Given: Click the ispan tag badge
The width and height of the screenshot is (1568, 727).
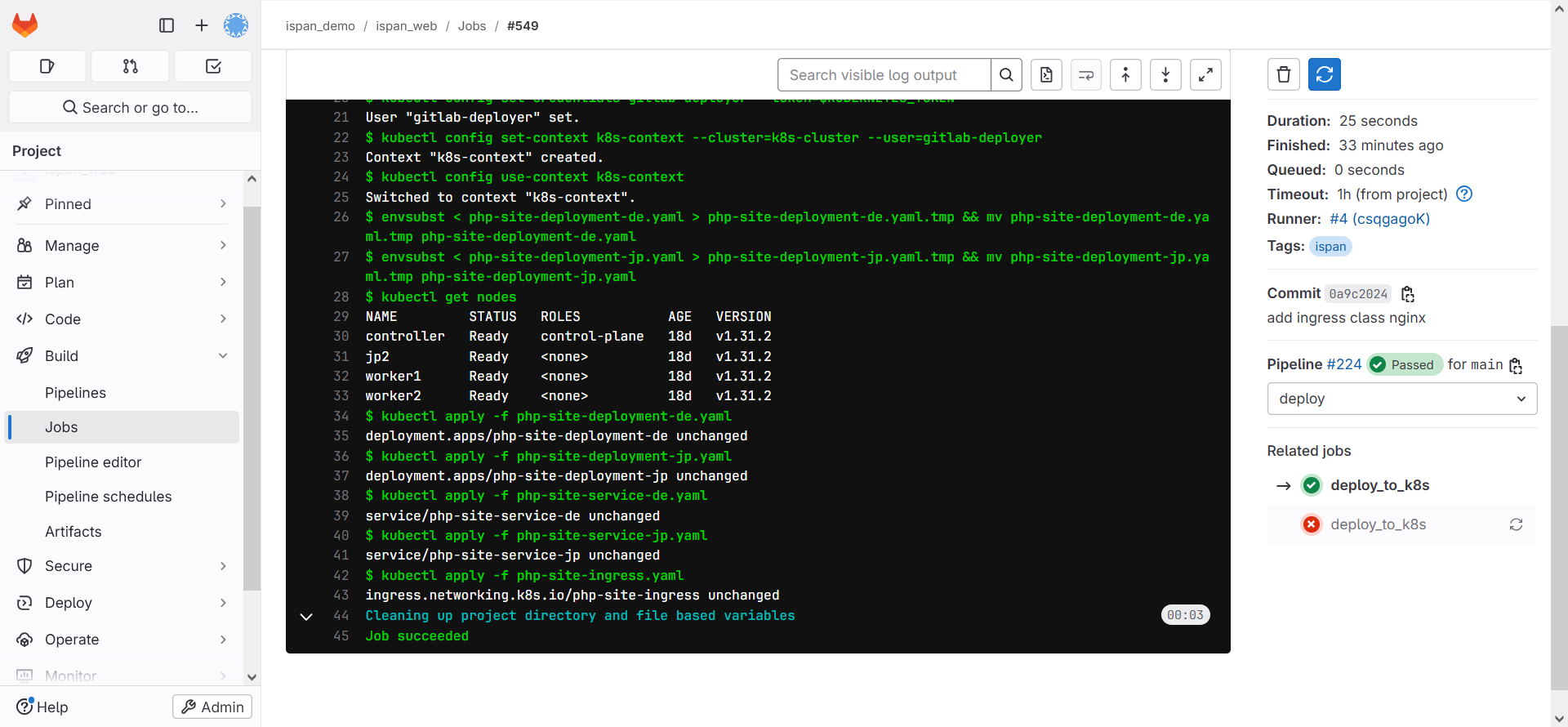Looking at the screenshot, I should click(1330, 247).
